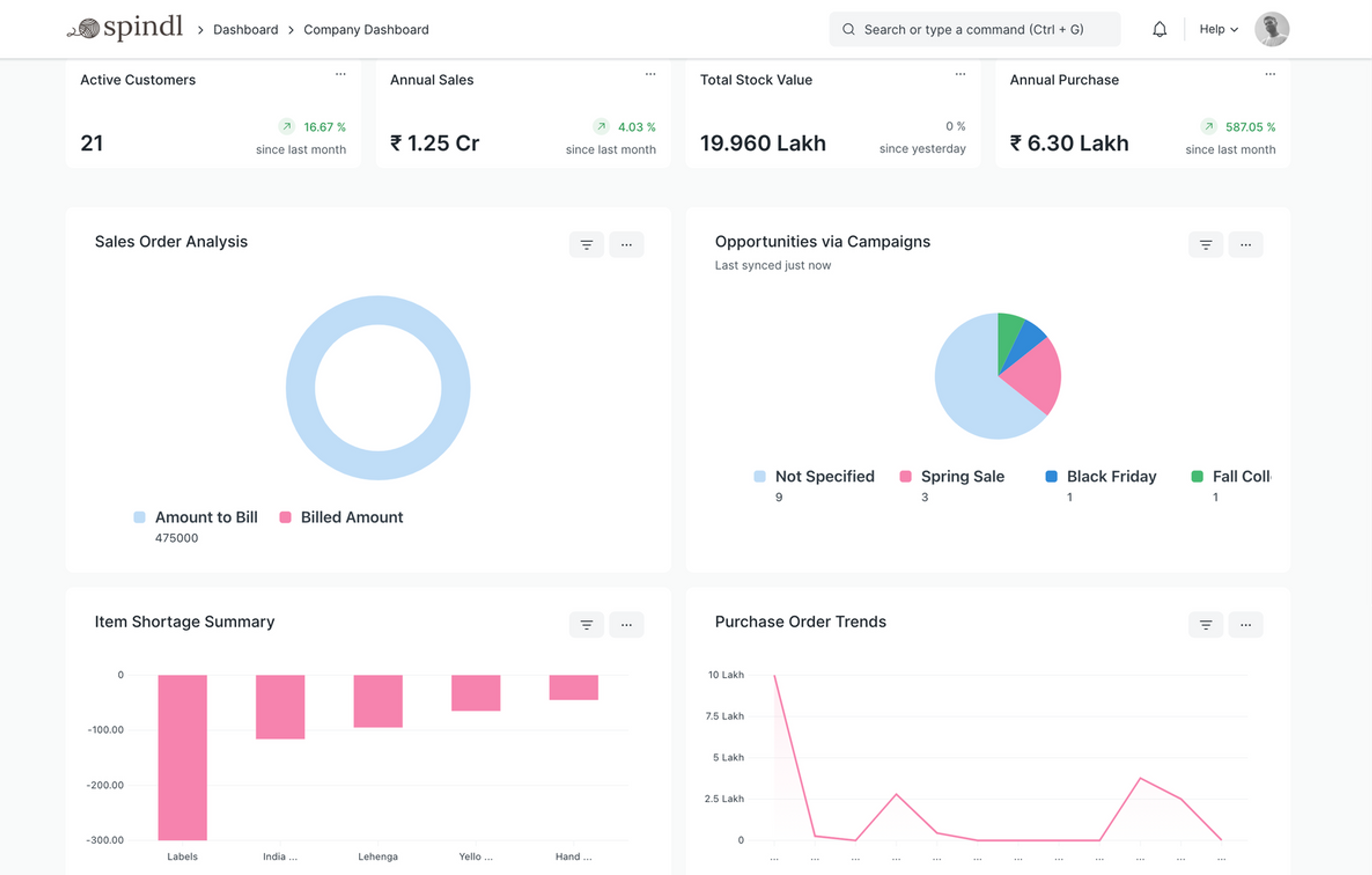Open the filter icon on Sales Order Analysis
The width and height of the screenshot is (1372, 875).
(x=586, y=245)
